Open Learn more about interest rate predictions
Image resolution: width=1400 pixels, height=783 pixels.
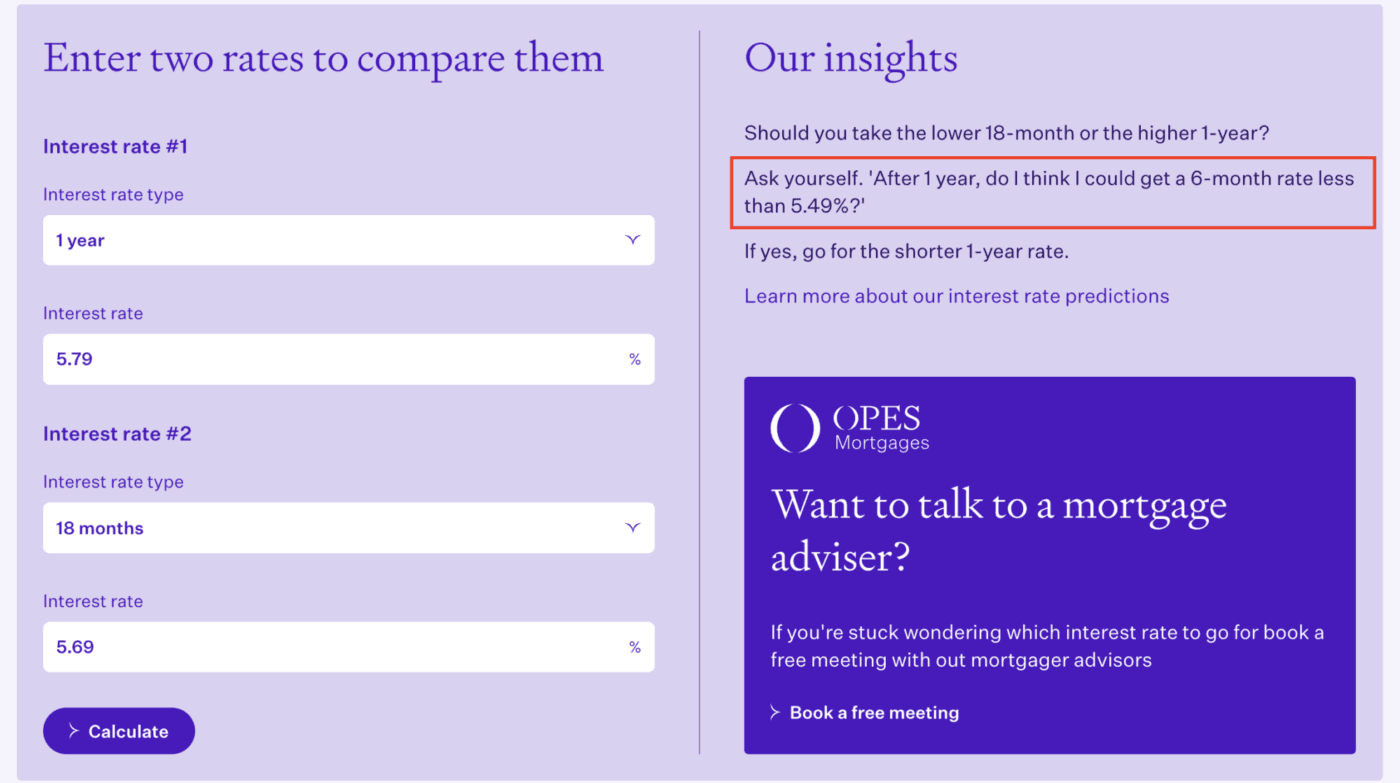click(956, 297)
